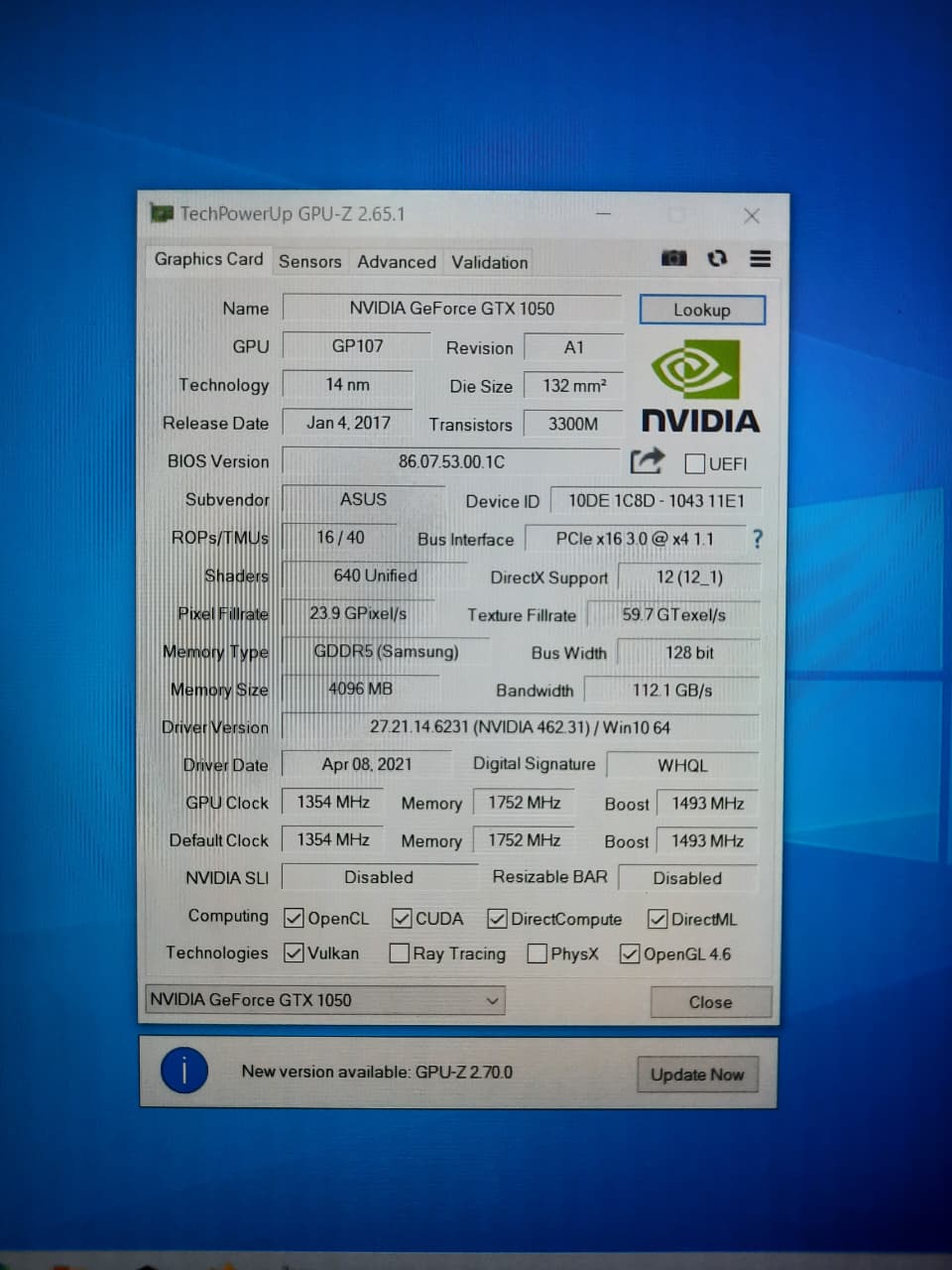Image resolution: width=952 pixels, height=1270 pixels.
Task: Switch to the Validation tab
Action: pos(490,263)
